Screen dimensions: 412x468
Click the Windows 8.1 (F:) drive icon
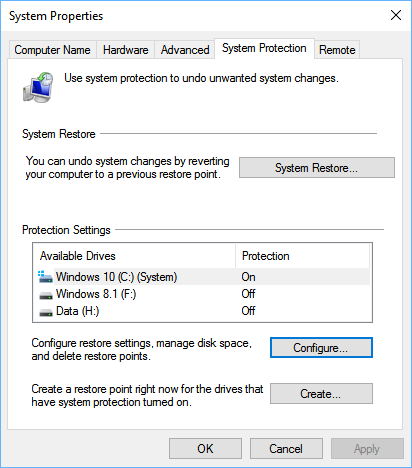tap(46, 295)
